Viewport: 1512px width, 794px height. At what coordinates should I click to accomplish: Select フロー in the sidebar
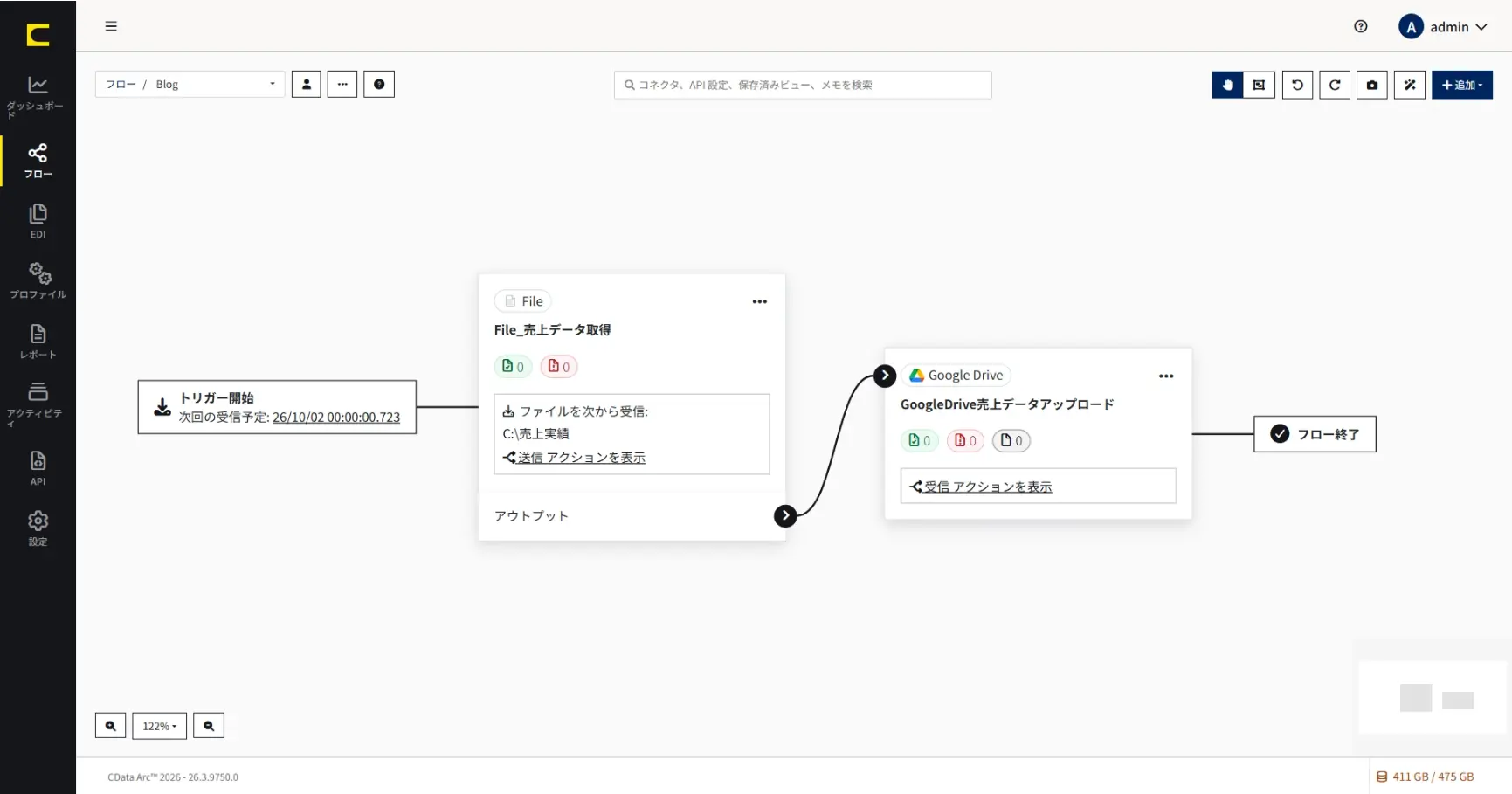38,162
